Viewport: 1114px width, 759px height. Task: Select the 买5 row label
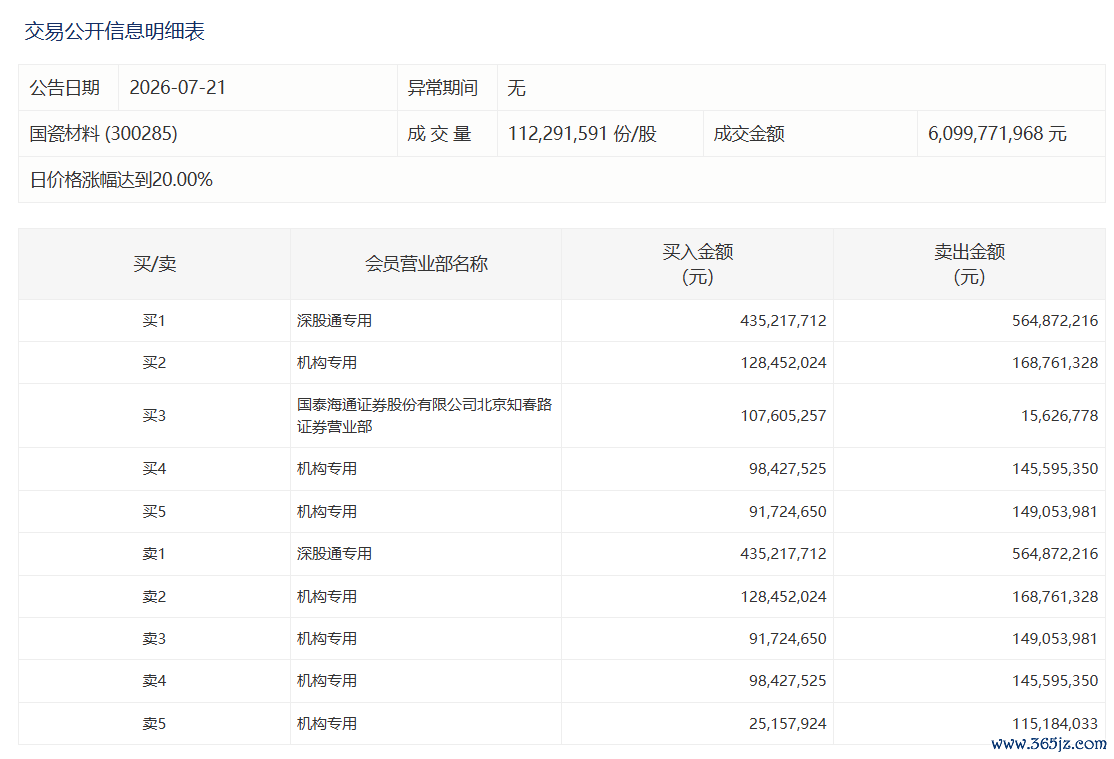tap(154, 512)
